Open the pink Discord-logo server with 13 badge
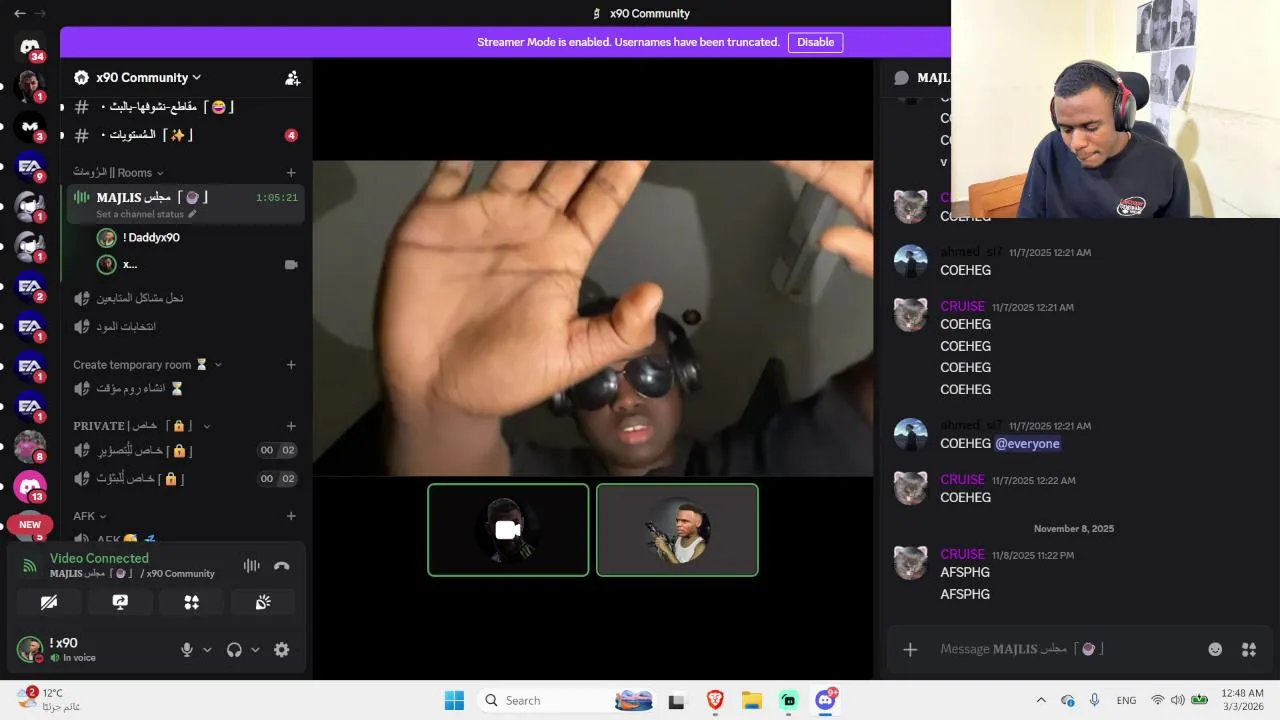The width and height of the screenshot is (1280, 720). [x=30, y=487]
